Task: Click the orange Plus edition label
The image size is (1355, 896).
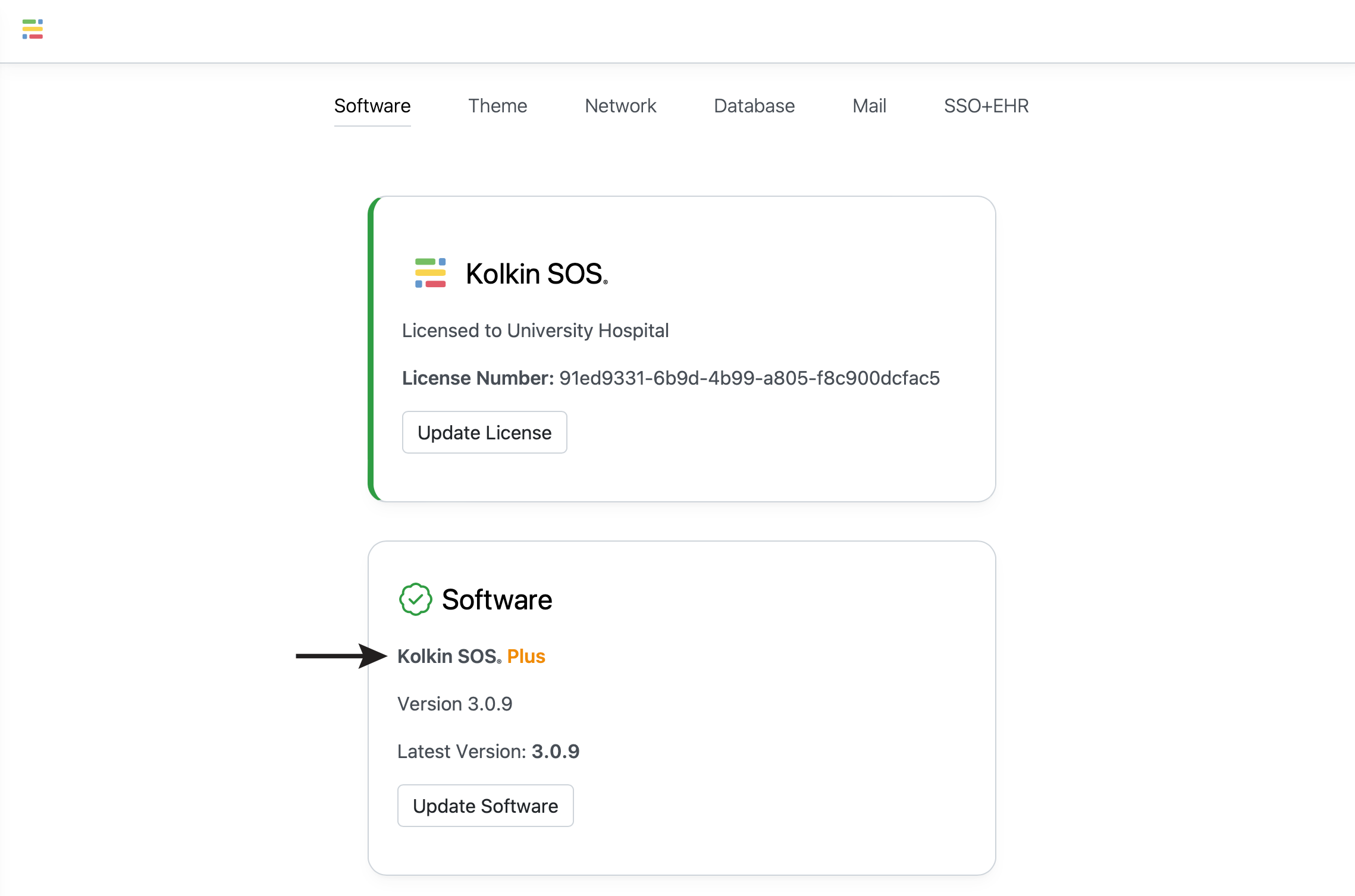Action: click(526, 656)
